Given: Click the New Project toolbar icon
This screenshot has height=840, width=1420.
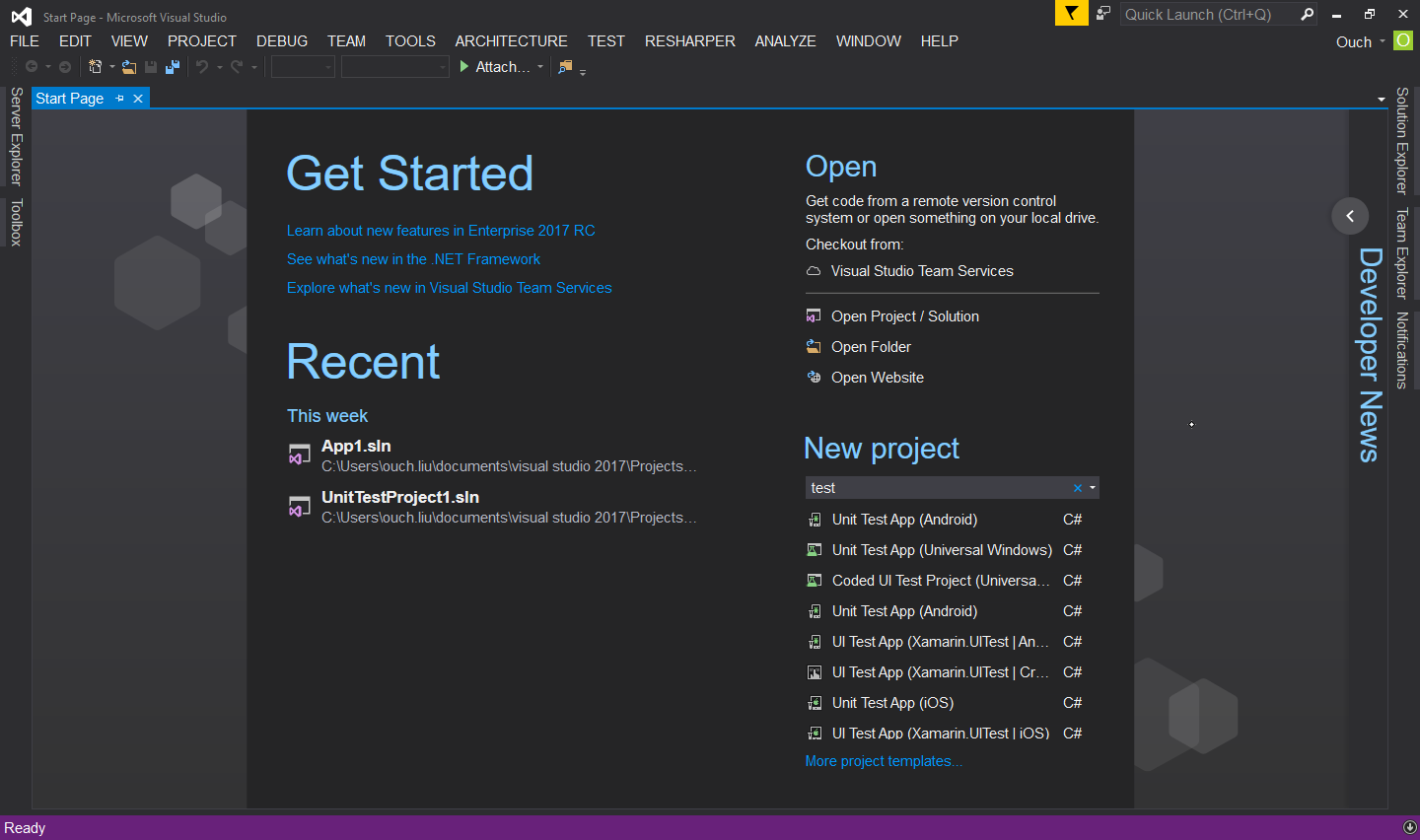Looking at the screenshot, I should [96, 67].
